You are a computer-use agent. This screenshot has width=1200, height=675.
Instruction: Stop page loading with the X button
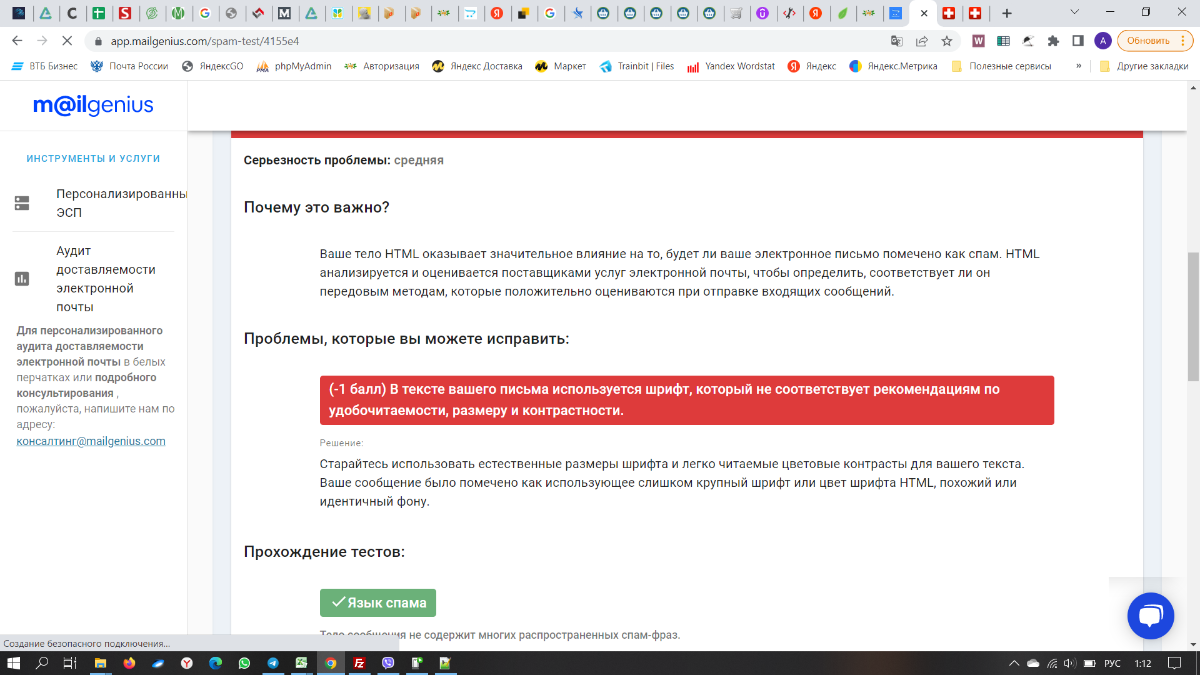67,41
